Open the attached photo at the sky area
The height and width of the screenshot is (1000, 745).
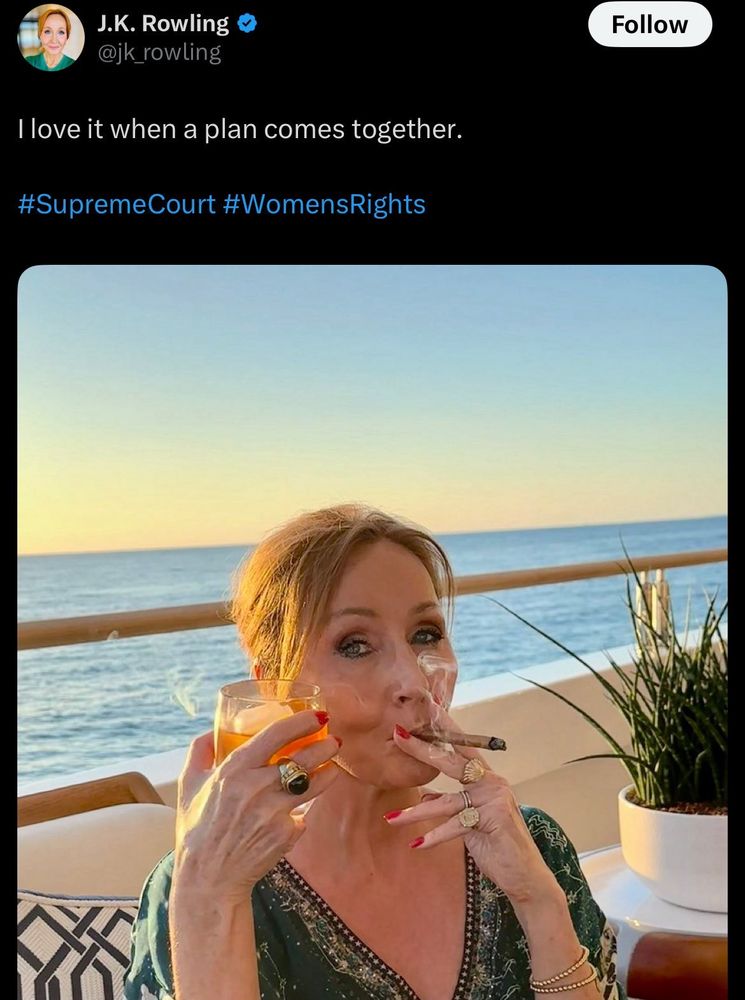370,380
